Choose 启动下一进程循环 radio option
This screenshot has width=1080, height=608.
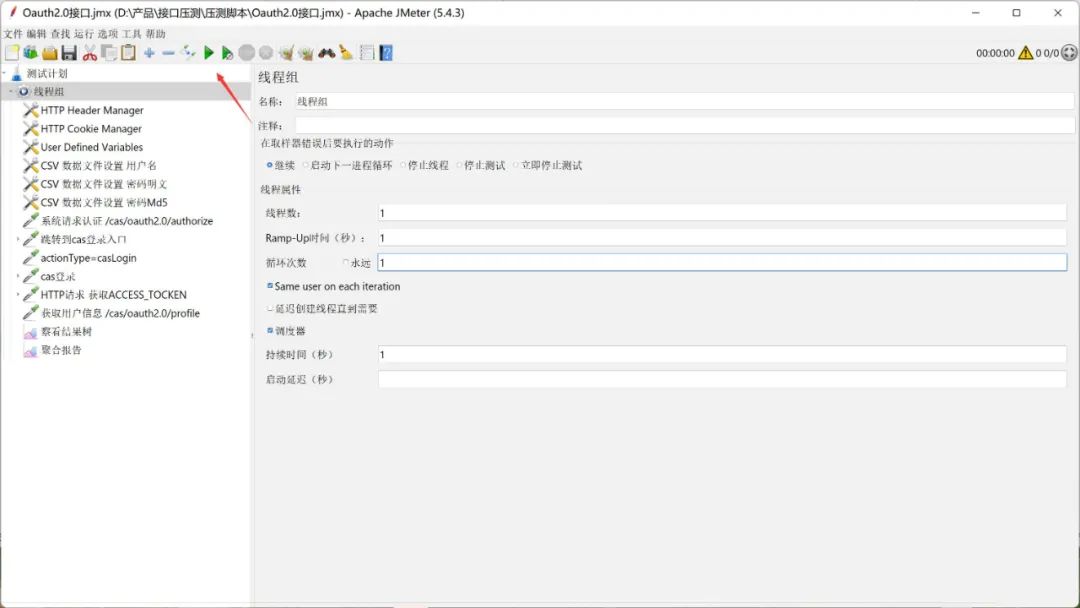(305, 165)
